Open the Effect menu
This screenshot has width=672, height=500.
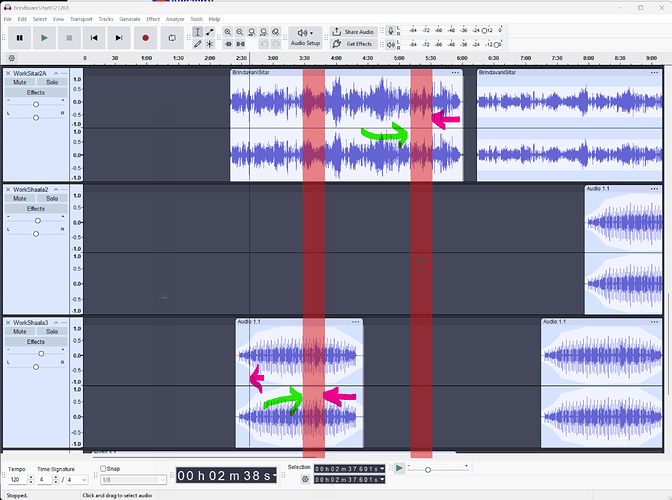tap(153, 19)
